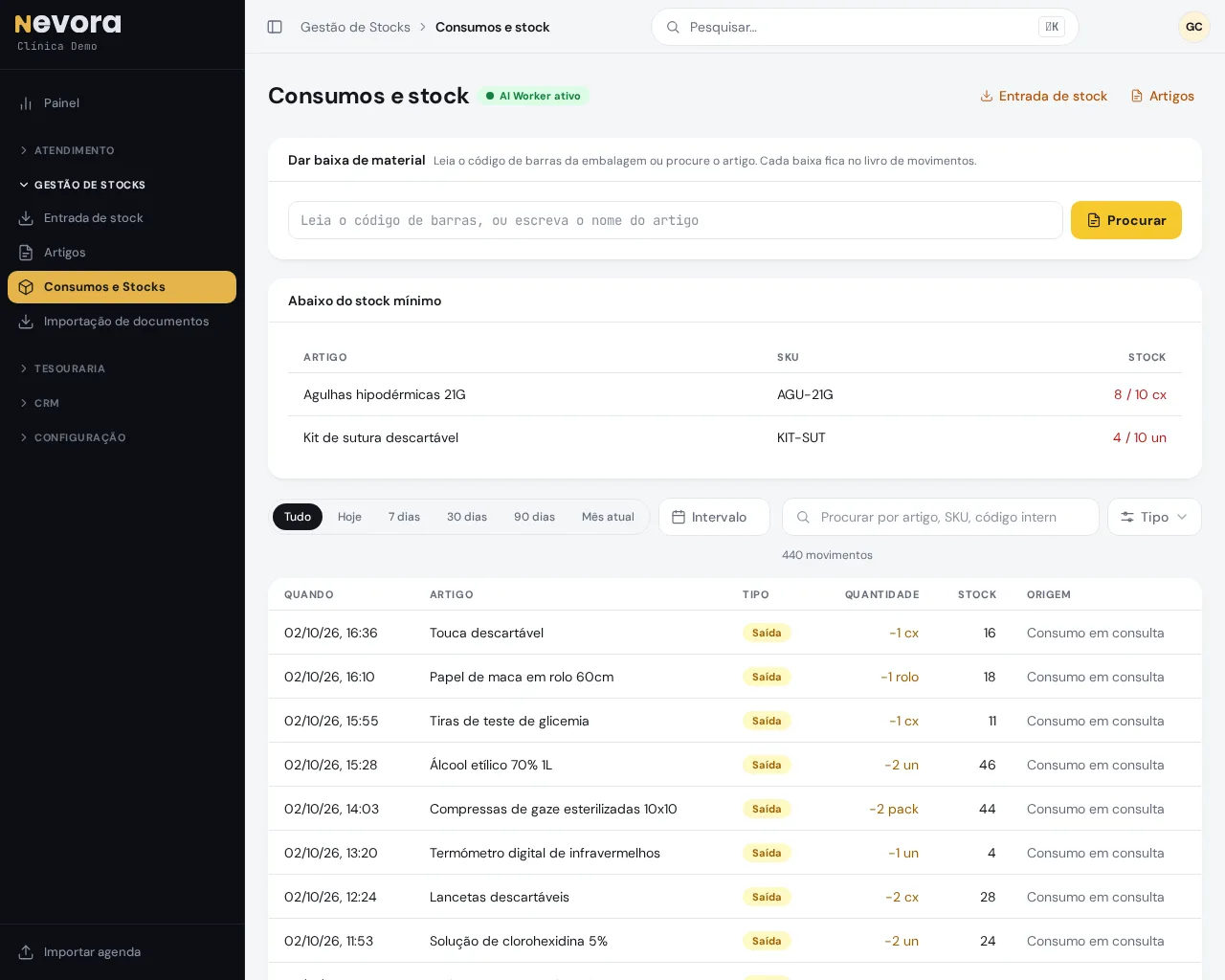Image resolution: width=1225 pixels, height=980 pixels.
Task: Select the 7 dias filter
Action: click(404, 517)
